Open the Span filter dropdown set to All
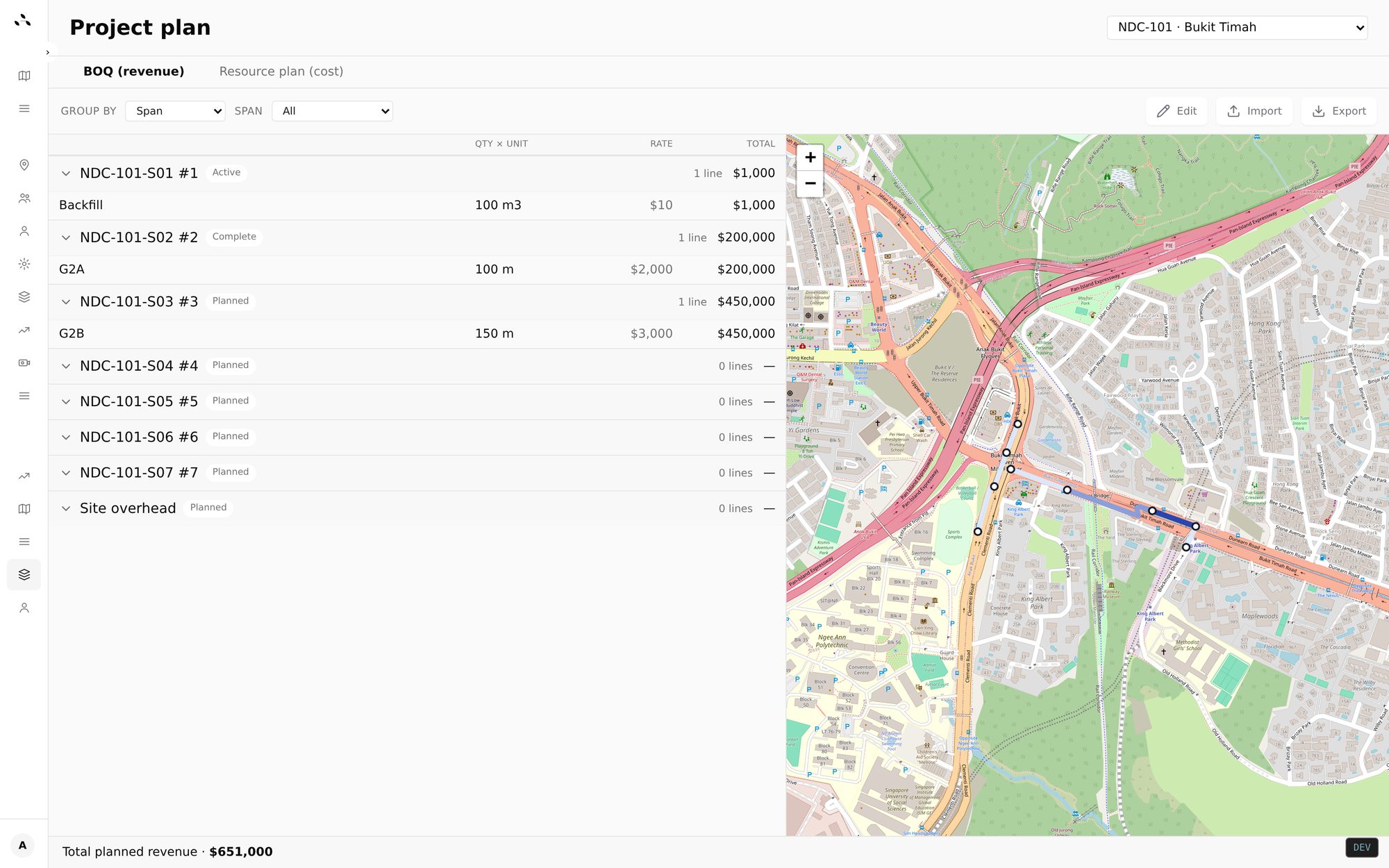The height and width of the screenshot is (868, 1389). pos(332,111)
